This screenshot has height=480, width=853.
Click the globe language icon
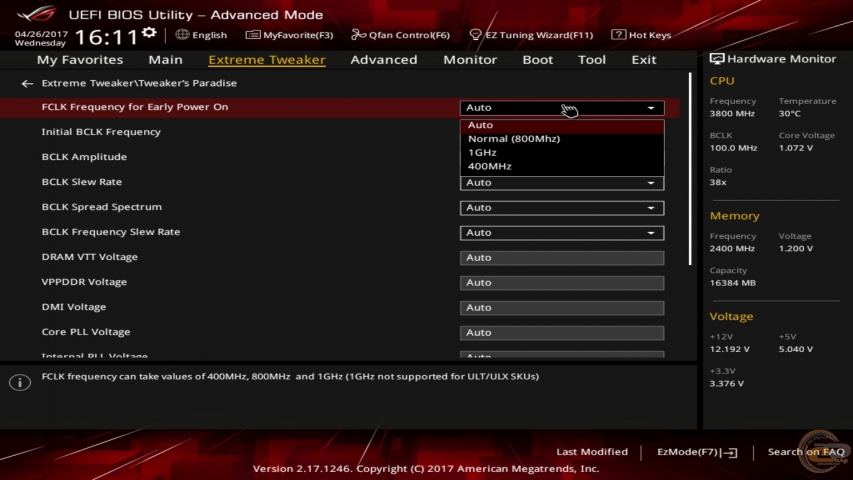coord(182,34)
